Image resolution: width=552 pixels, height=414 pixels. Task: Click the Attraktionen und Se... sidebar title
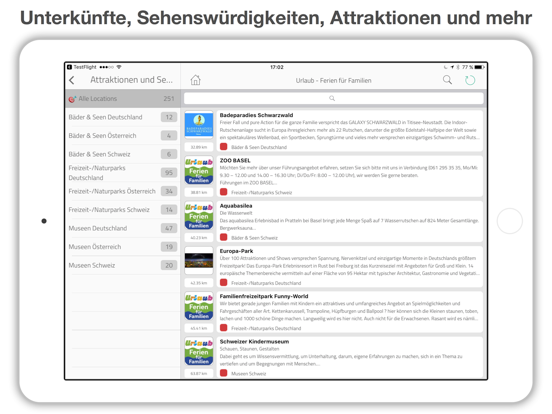[x=131, y=80]
